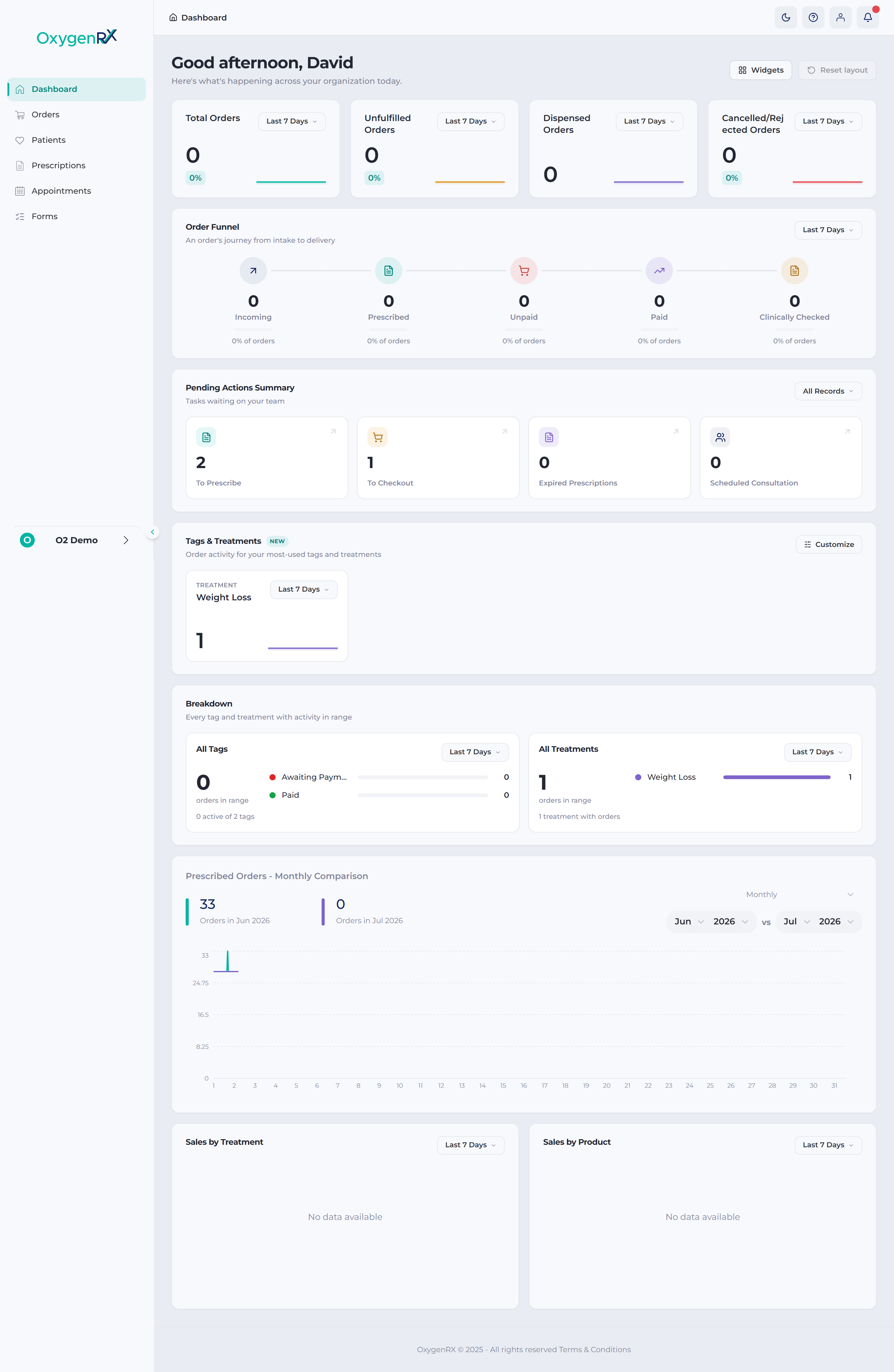894x1372 pixels.
Task: Open the Monthly comparison period dropdown
Action: [799, 895]
